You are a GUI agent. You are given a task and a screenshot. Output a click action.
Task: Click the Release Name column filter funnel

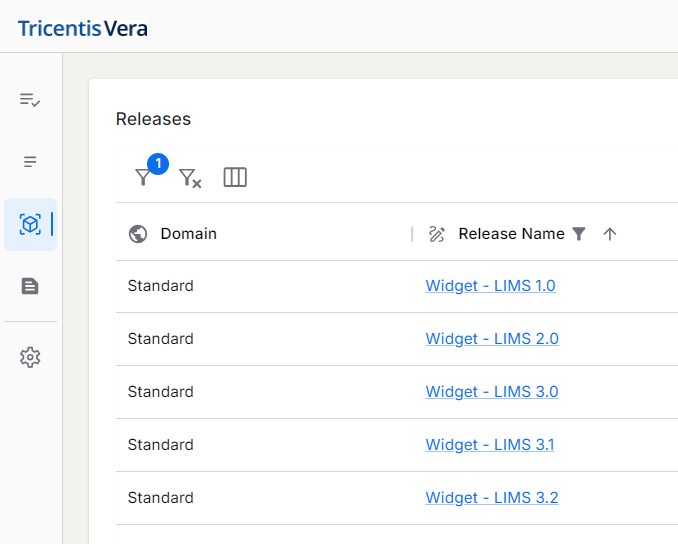pos(579,234)
